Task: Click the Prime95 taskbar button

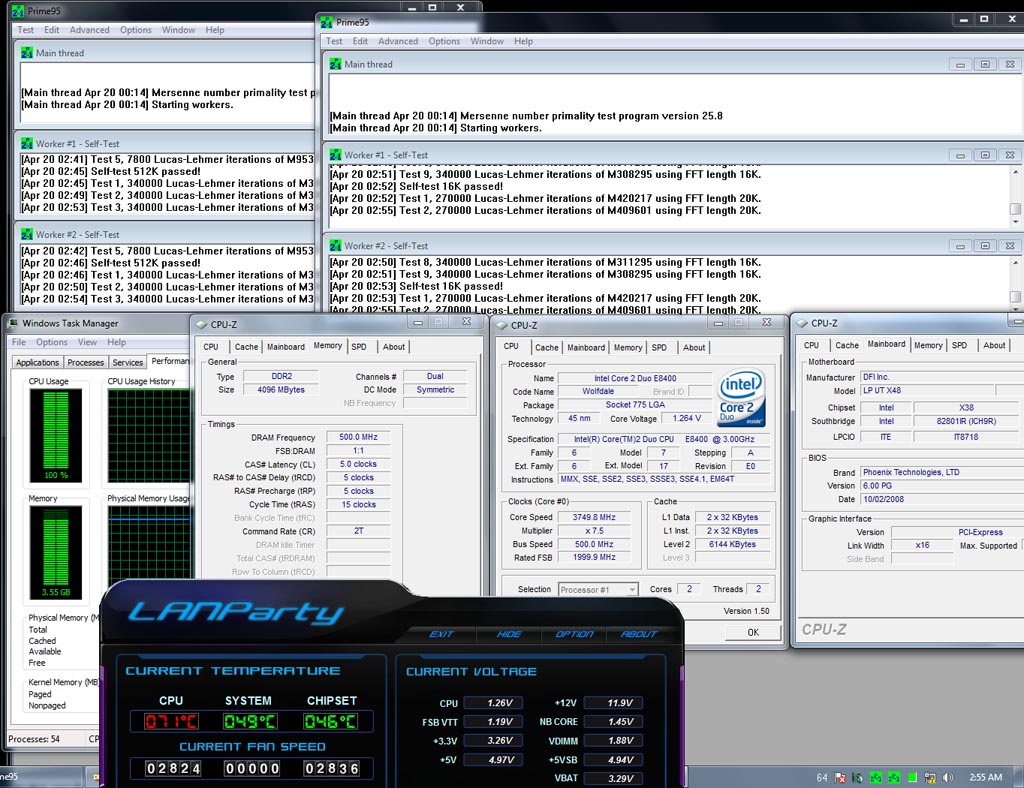Action: pos(42,777)
